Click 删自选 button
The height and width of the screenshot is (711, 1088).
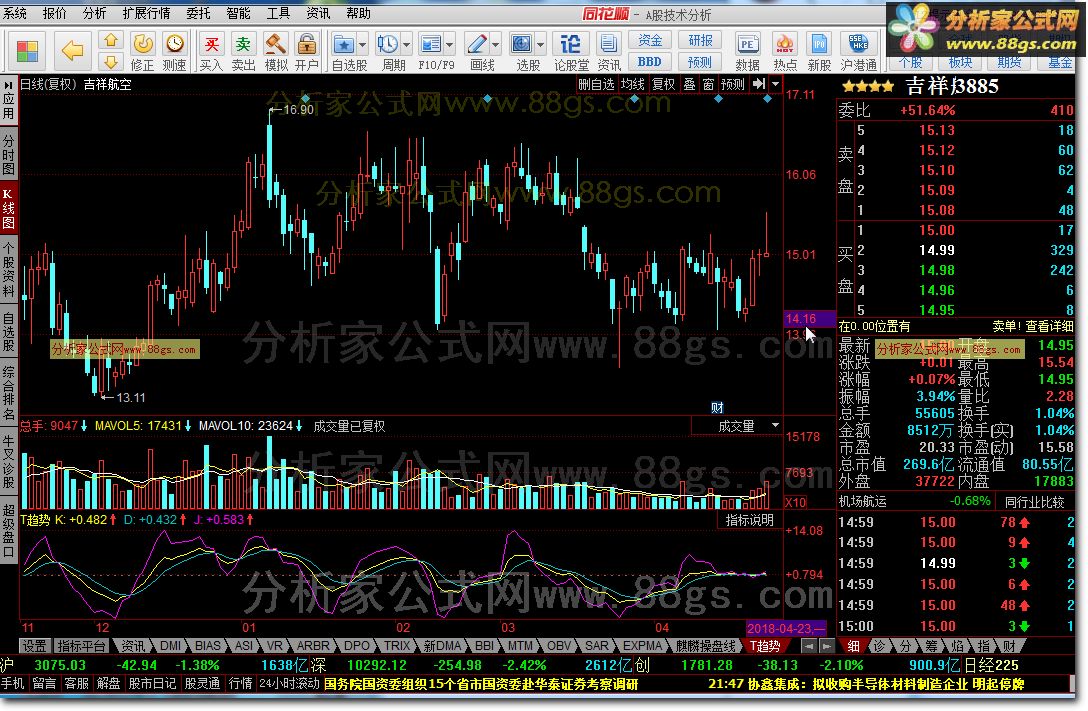click(x=596, y=84)
